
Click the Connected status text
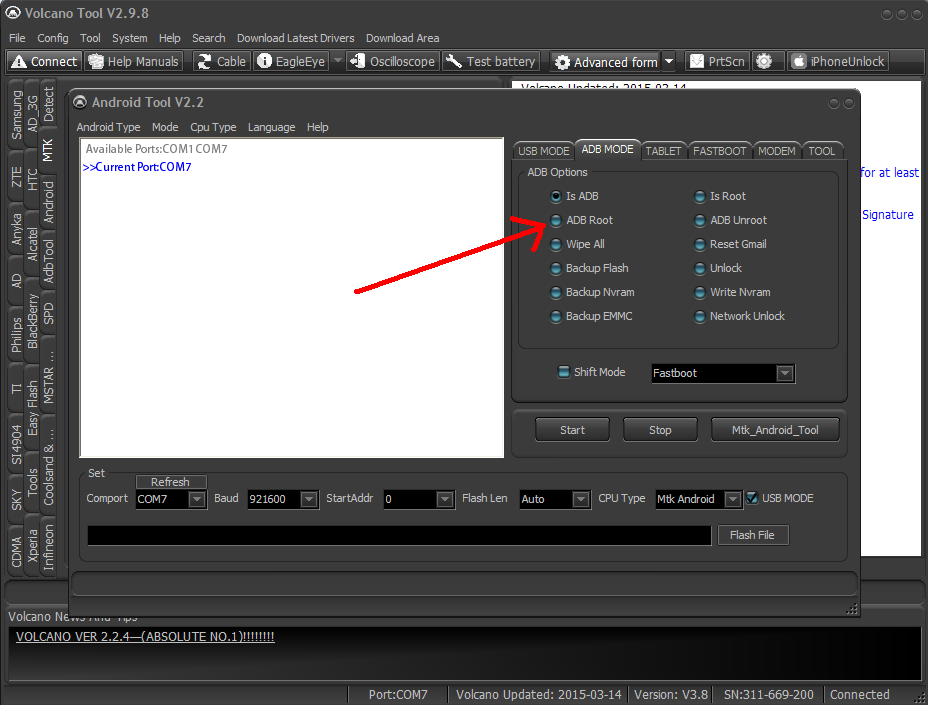[859, 694]
